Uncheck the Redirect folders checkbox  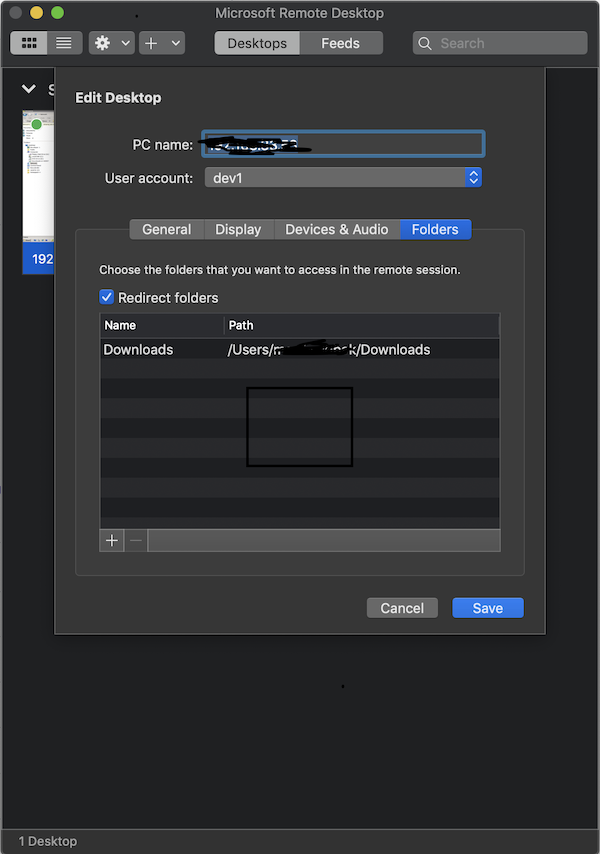[x=107, y=297]
